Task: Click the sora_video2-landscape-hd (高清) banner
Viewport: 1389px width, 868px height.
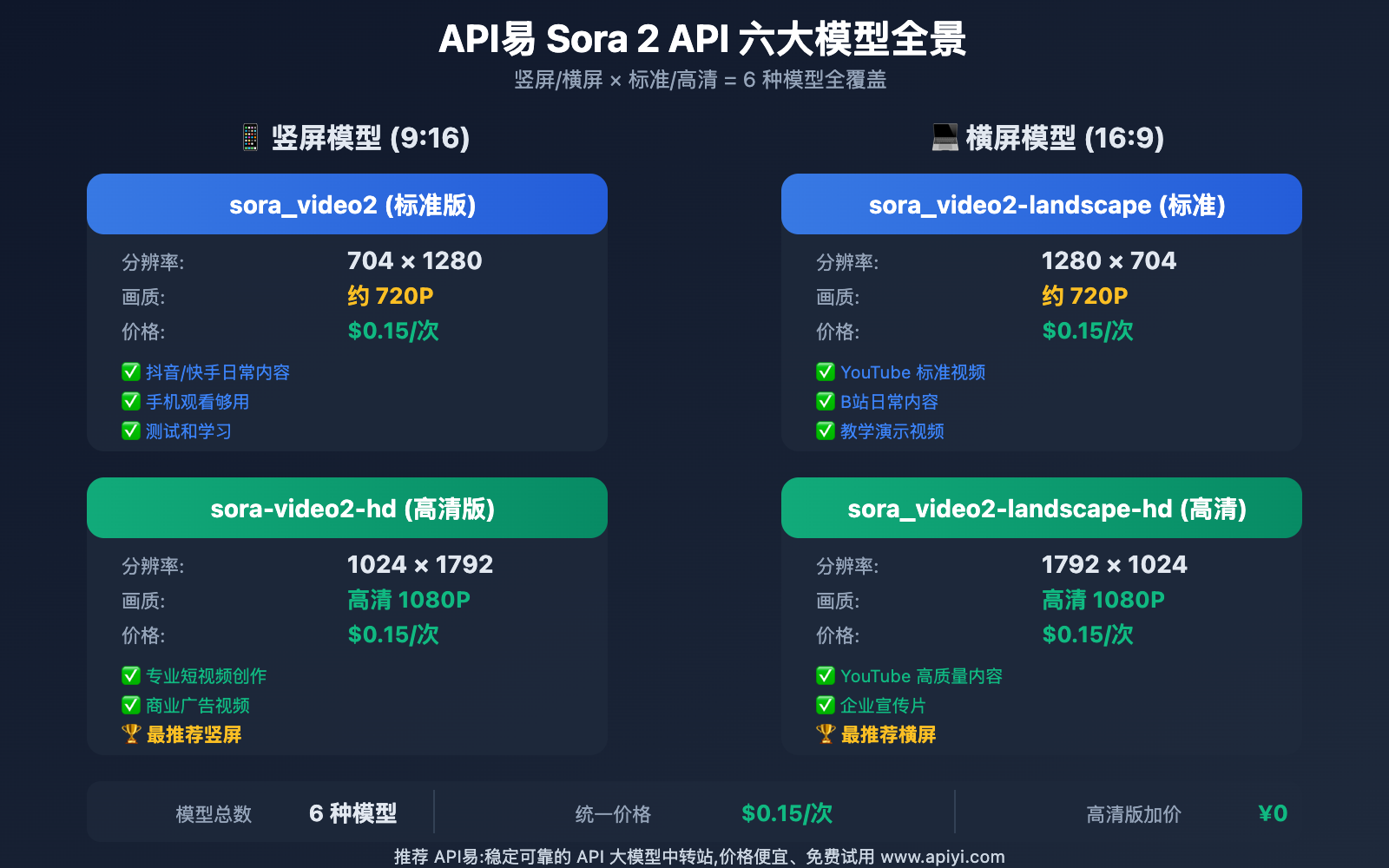Action: tap(1042, 509)
